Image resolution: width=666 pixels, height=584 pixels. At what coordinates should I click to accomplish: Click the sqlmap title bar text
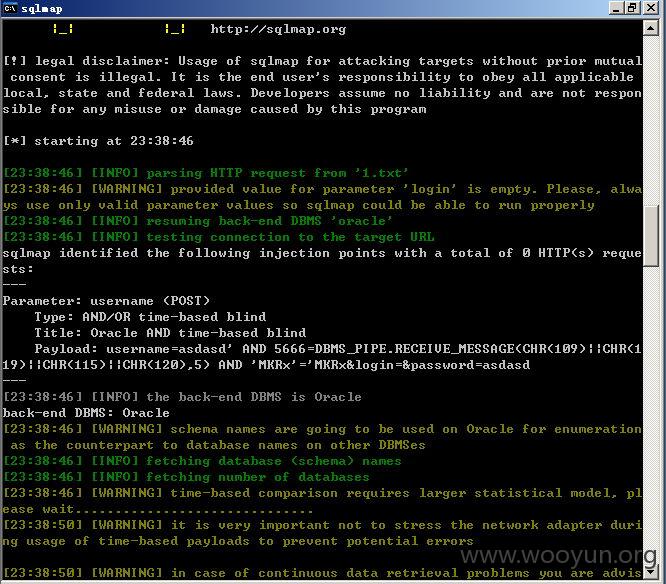[x=42, y=8]
